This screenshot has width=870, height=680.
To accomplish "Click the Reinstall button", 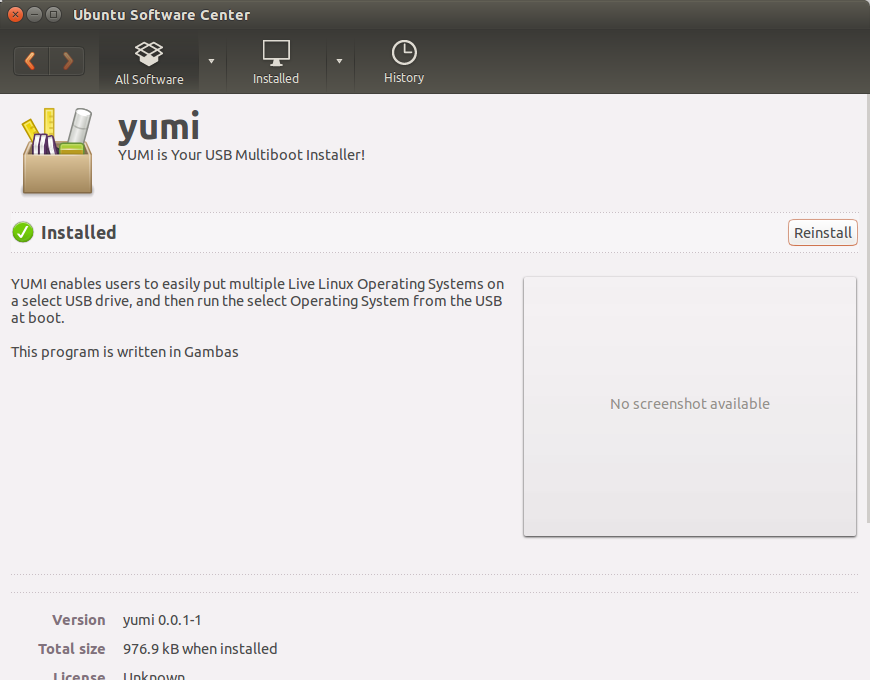I will coord(822,233).
